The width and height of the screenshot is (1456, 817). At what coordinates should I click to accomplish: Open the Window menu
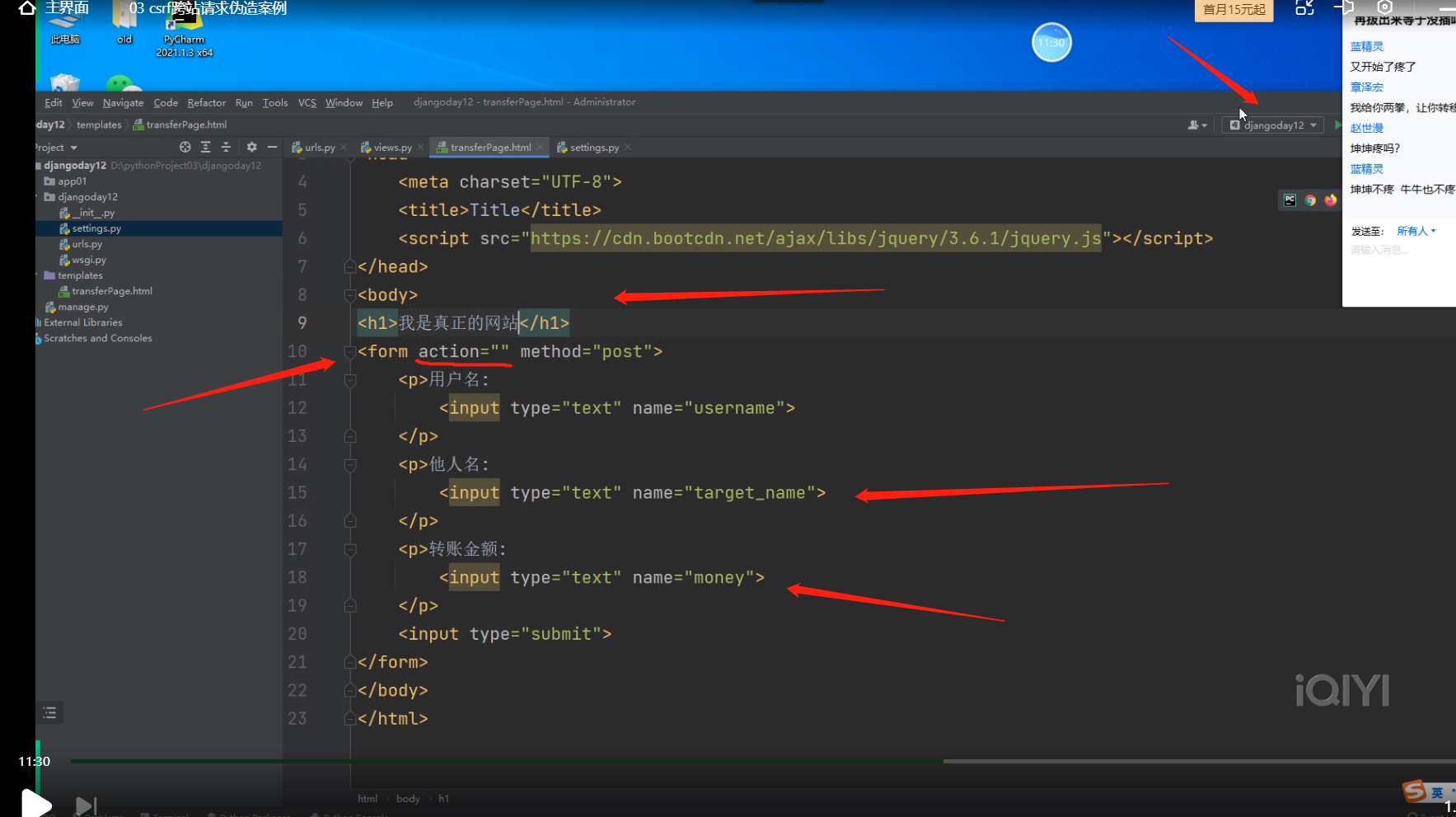coord(344,102)
